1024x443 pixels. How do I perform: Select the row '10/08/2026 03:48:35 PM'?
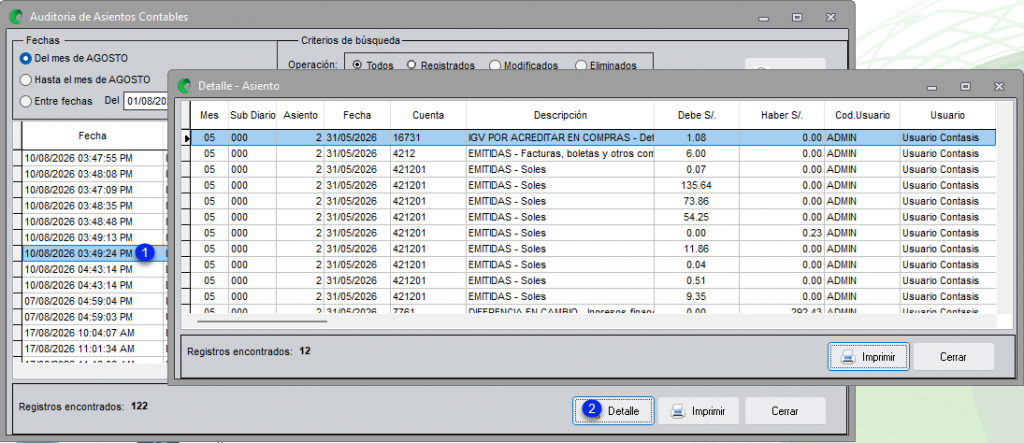pos(93,205)
